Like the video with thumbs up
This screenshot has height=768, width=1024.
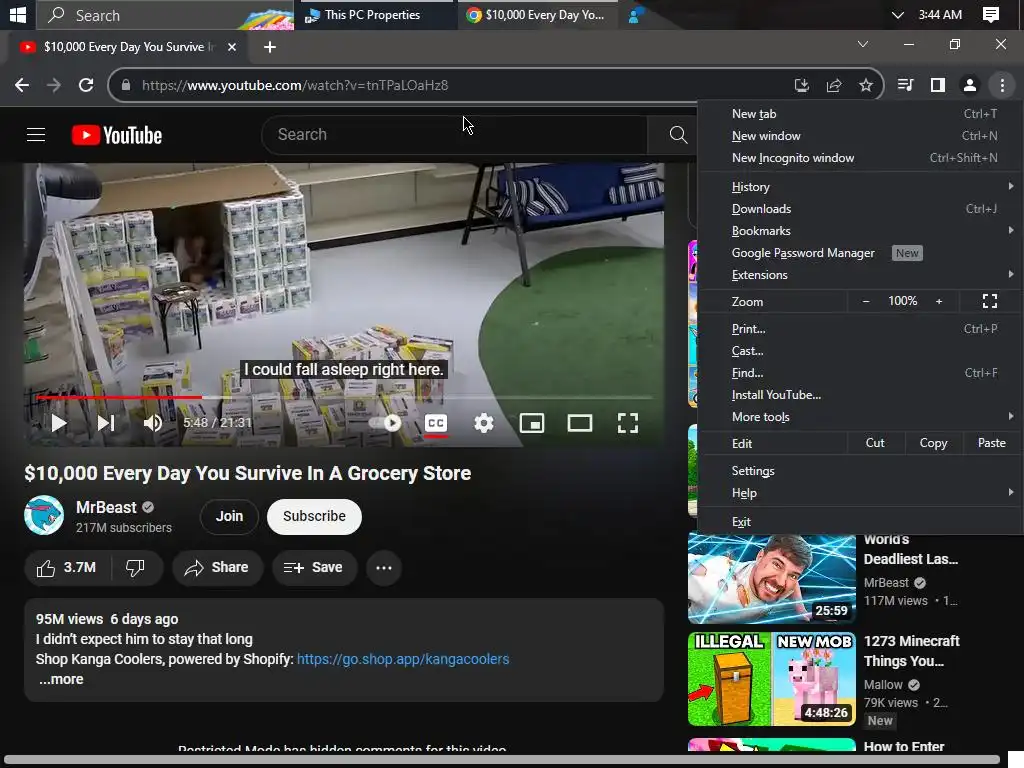[68, 568]
